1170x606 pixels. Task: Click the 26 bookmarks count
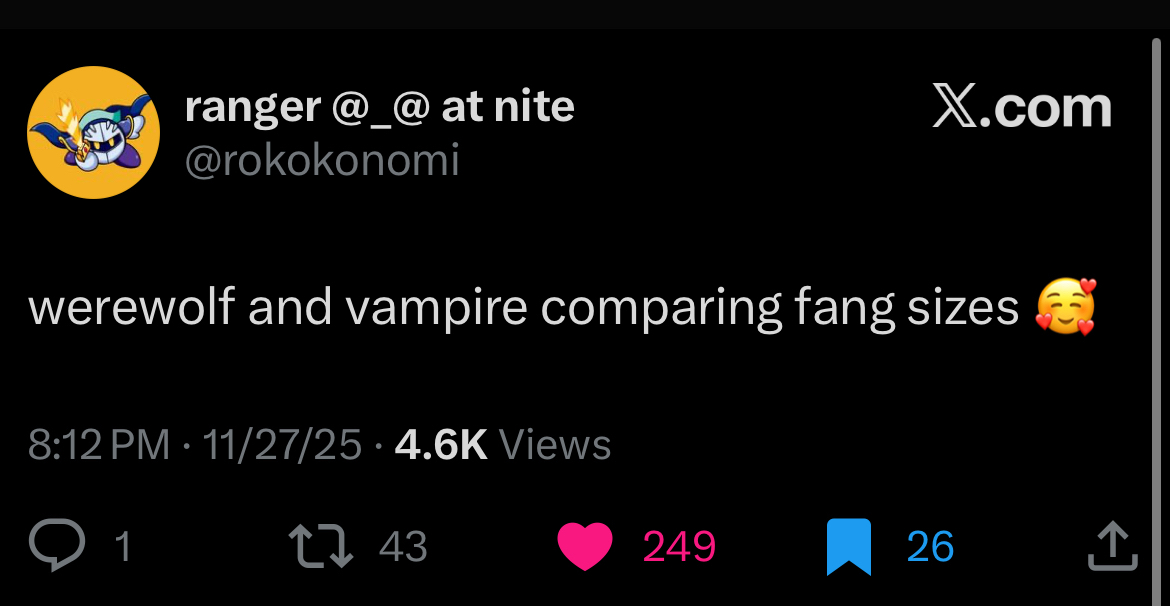930,547
